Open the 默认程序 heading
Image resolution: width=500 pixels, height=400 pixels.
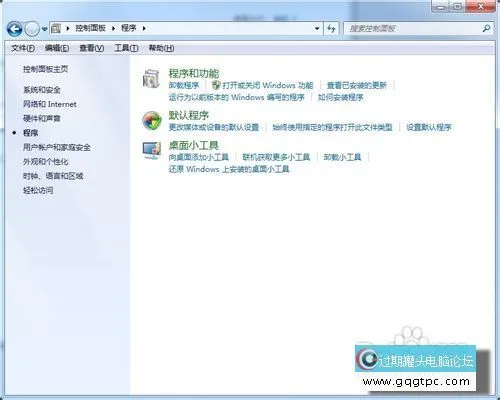coord(189,115)
